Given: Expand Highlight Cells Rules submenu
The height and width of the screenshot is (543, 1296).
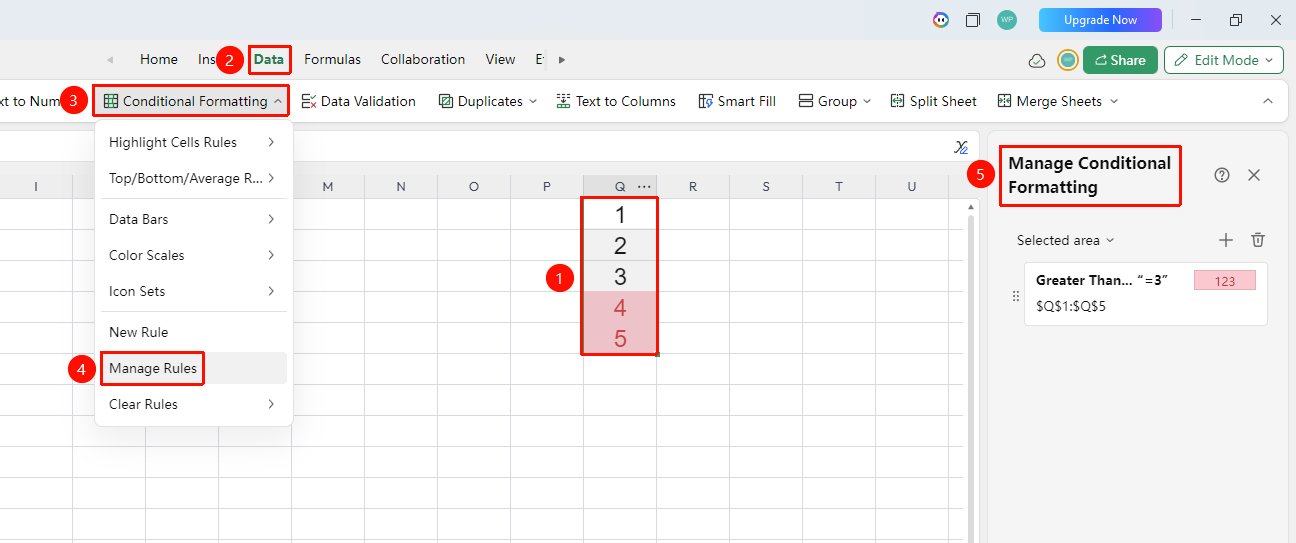Looking at the screenshot, I should 192,142.
